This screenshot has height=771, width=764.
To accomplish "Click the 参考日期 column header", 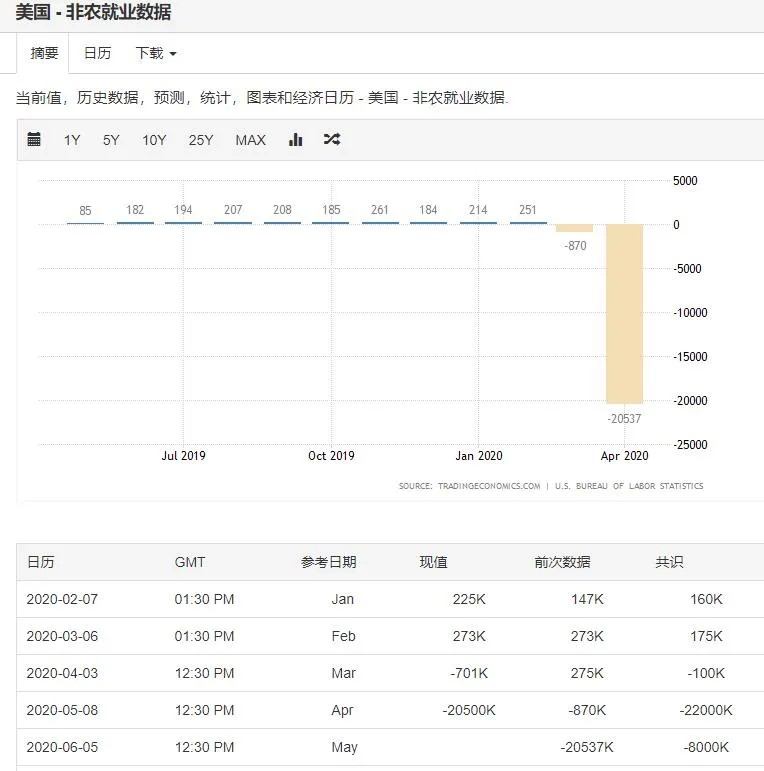I will click(328, 562).
